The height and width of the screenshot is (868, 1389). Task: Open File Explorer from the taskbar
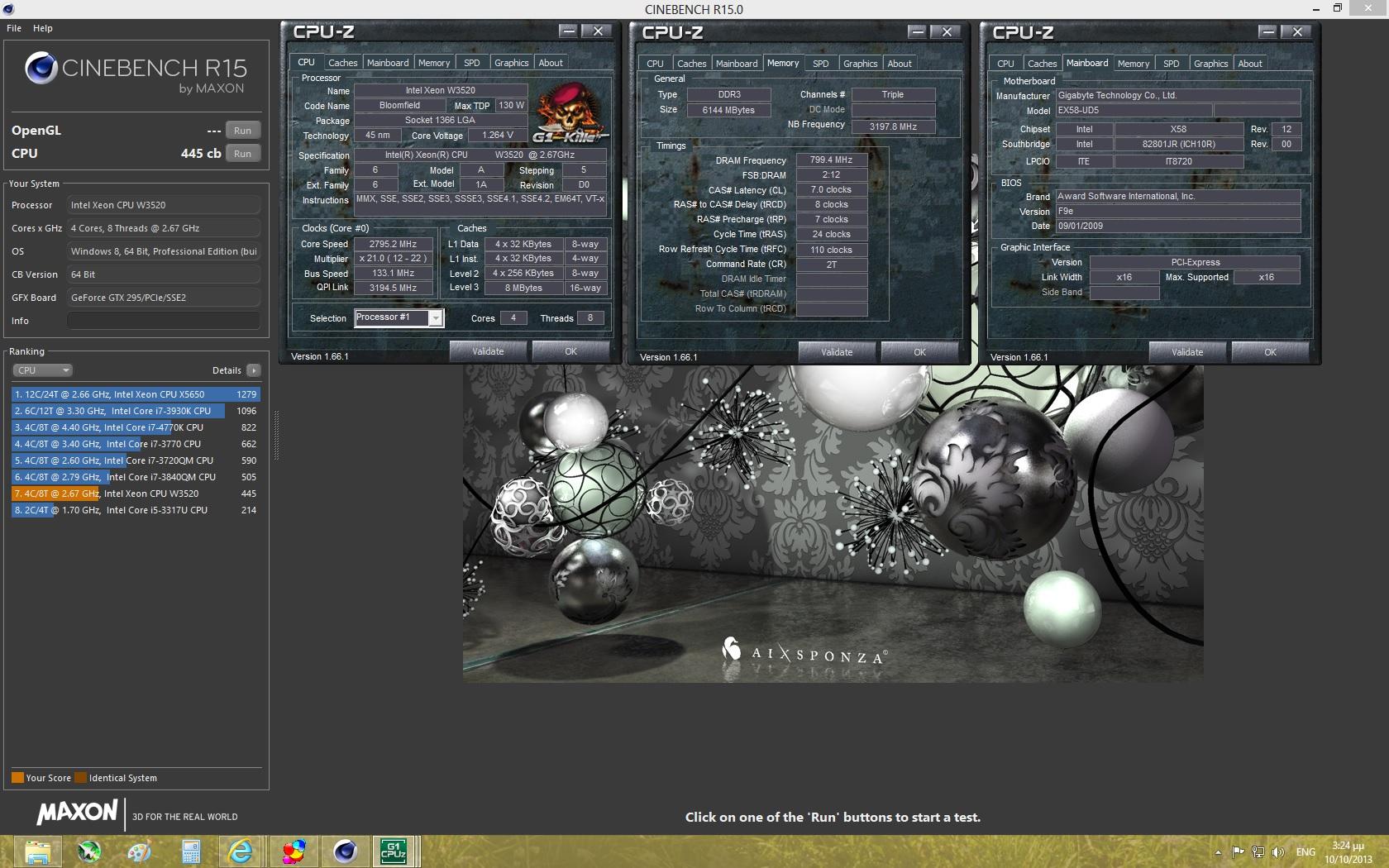pos(37,851)
